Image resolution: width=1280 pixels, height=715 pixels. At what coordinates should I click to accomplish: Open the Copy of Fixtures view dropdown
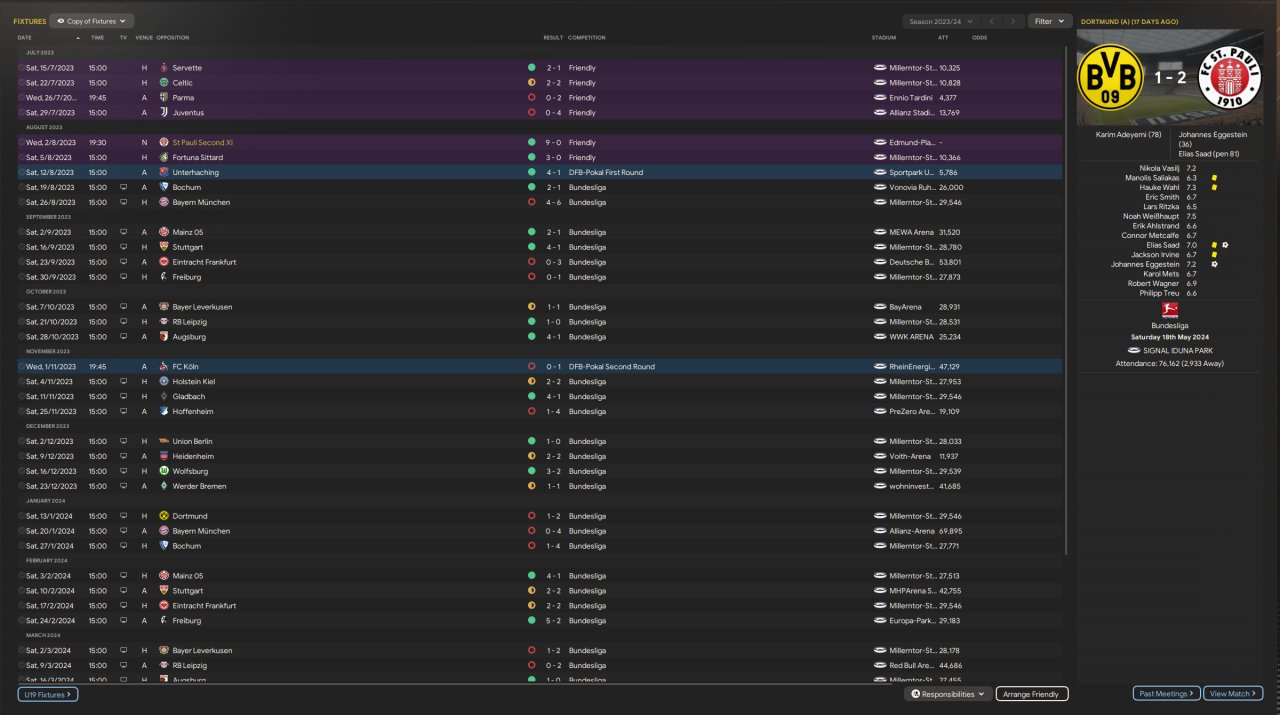coord(92,21)
